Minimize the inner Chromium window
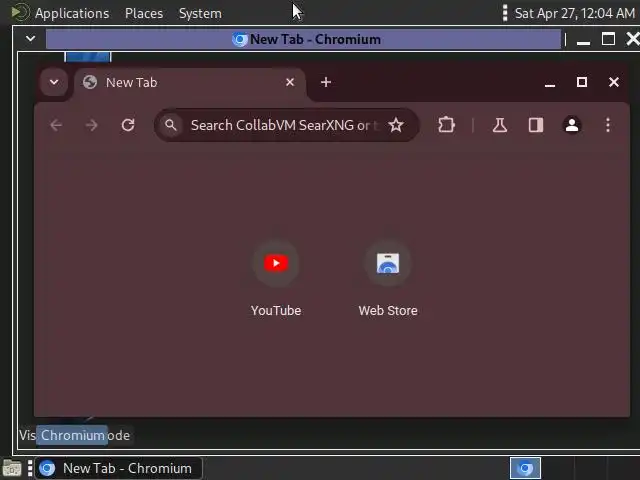Image resolution: width=640 pixels, height=480 pixels. click(550, 83)
